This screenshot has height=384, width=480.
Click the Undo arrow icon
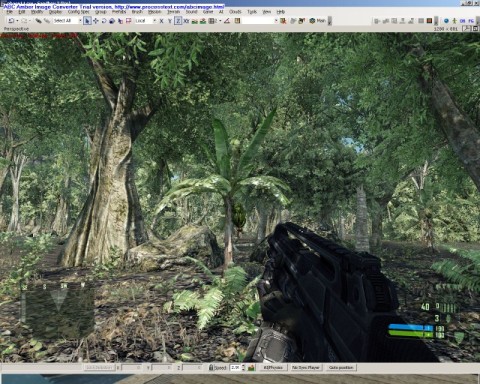pyautogui.click(x=11, y=21)
